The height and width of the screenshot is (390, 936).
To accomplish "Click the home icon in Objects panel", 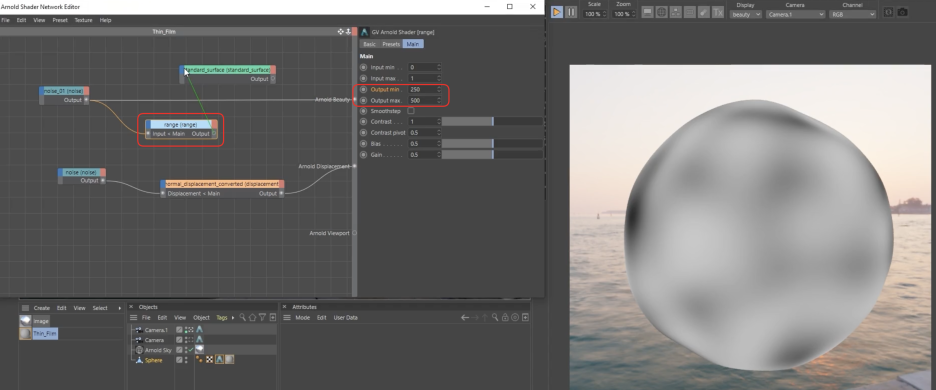I will click(253, 318).
